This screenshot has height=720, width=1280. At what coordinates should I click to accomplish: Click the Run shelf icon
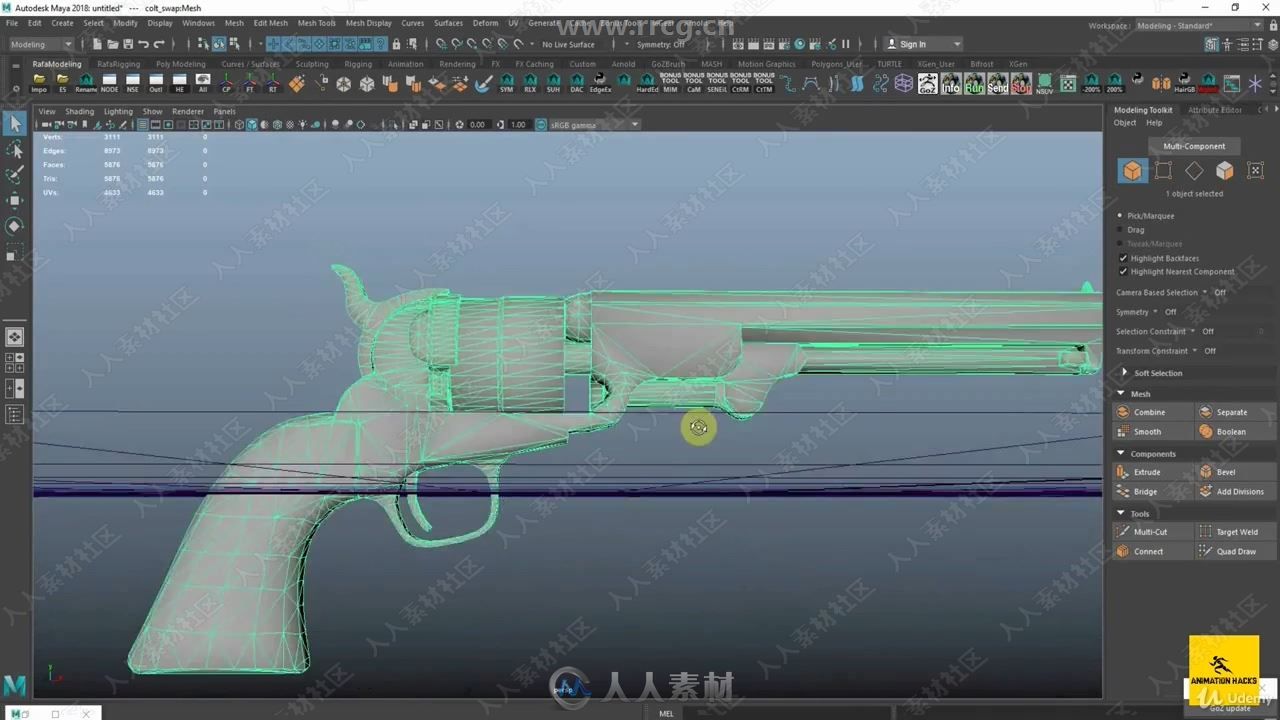click(x=974, y=84)
